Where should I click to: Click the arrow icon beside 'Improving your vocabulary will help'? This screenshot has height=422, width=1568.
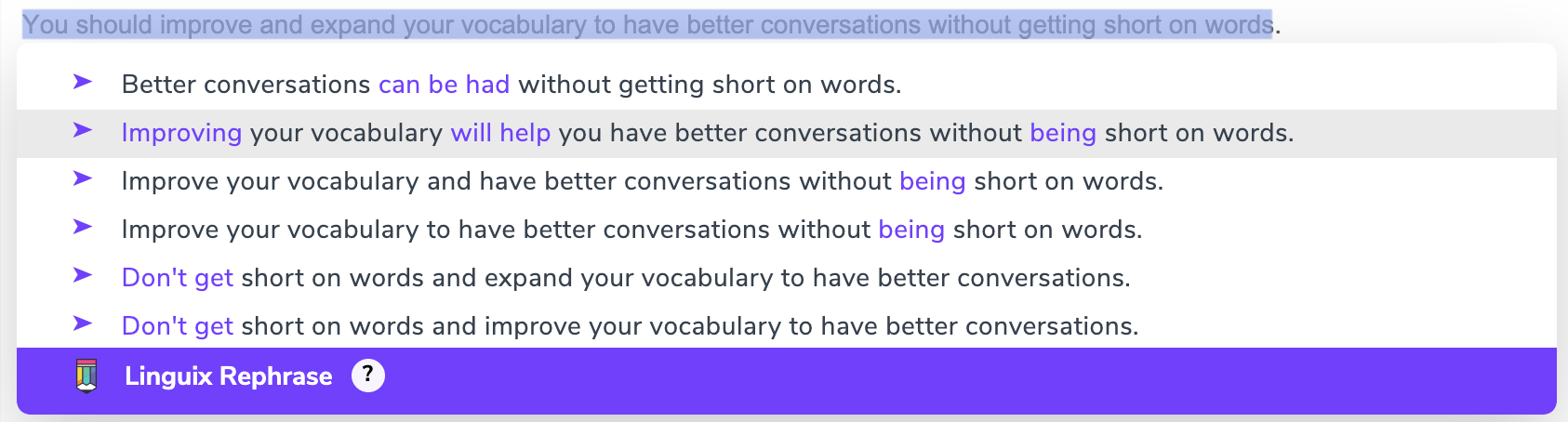[x=83, y=130]
